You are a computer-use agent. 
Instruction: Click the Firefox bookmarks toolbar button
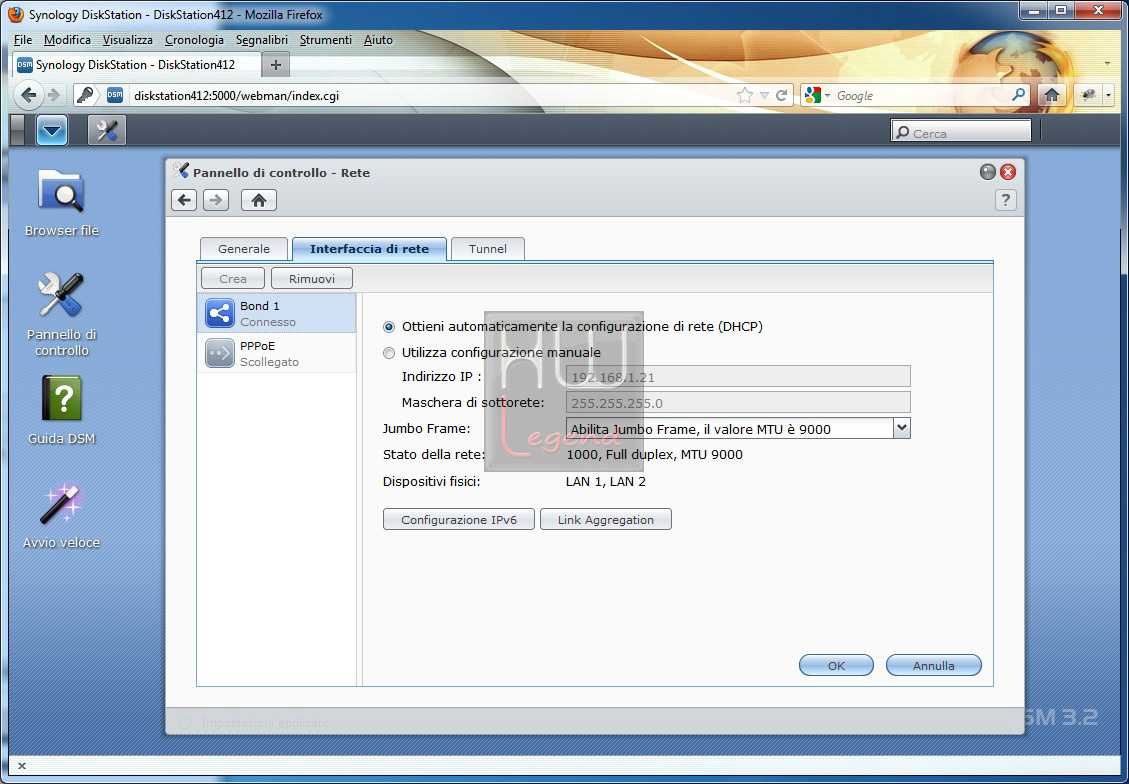[1088, 95]
